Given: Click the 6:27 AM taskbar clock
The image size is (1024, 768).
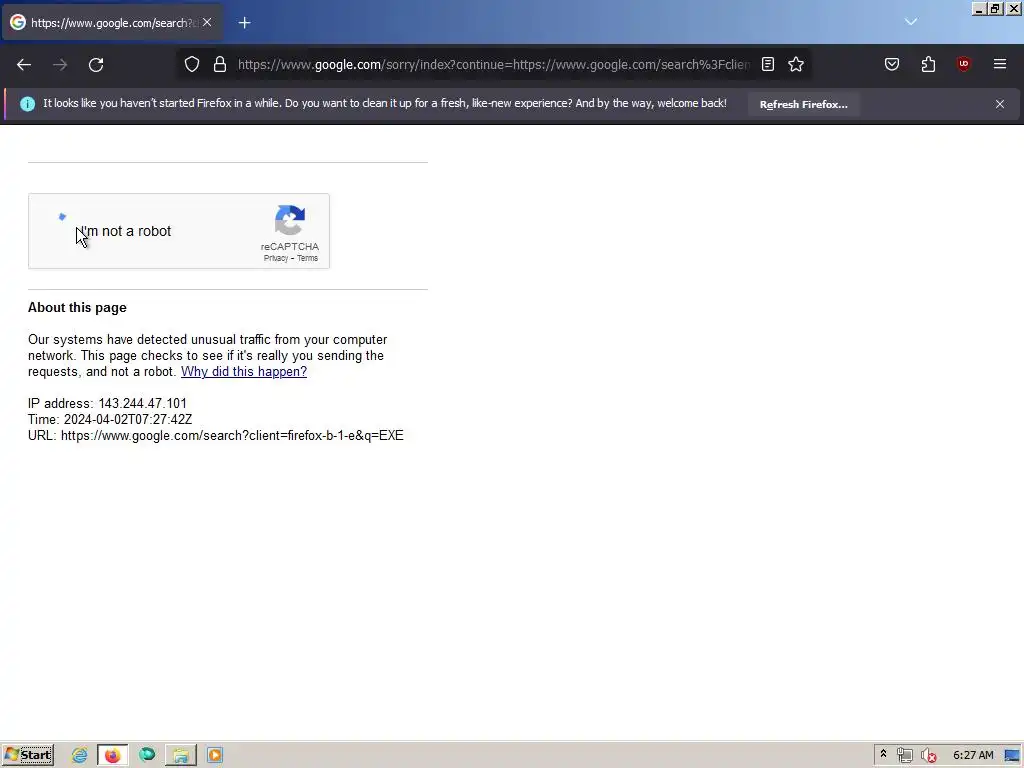Looking at the screenshot, I should (973, 756).
